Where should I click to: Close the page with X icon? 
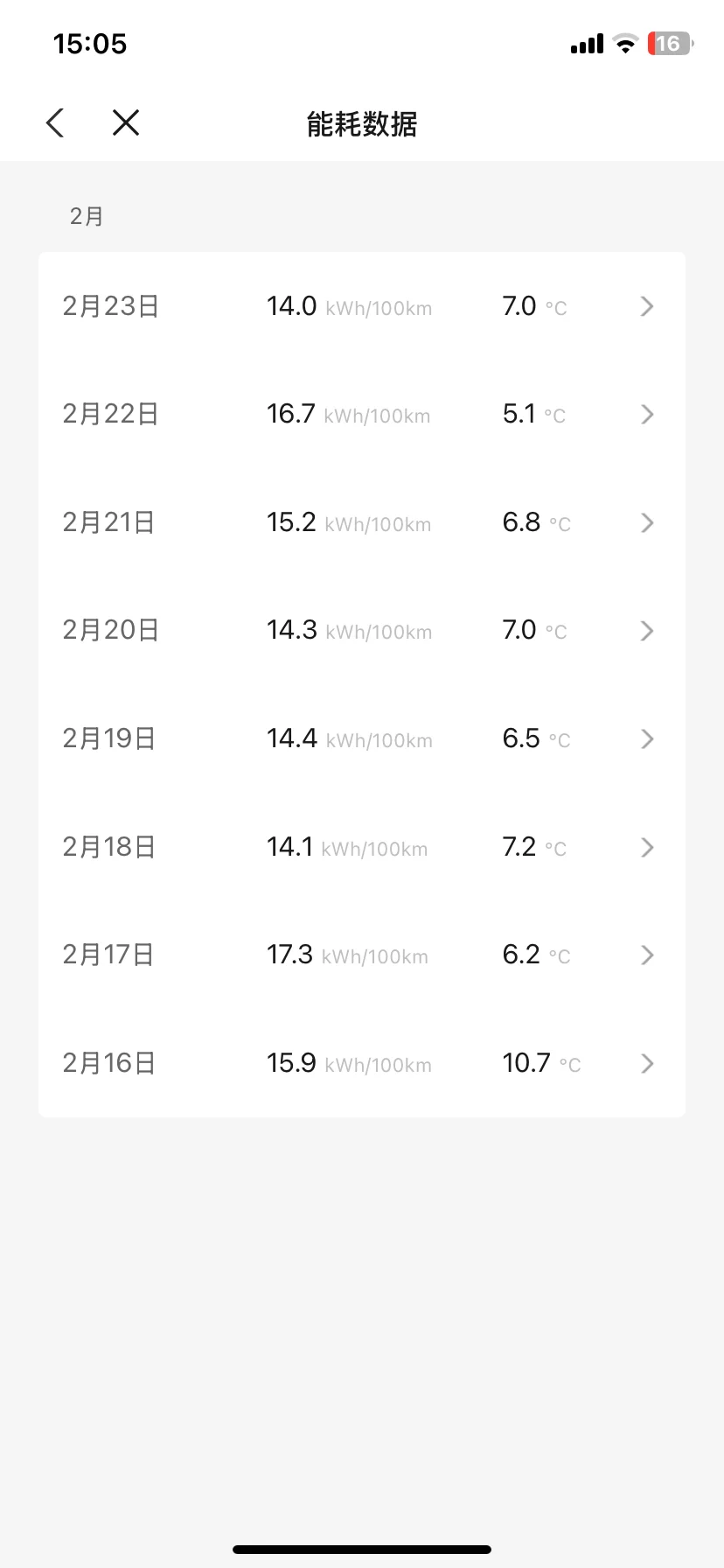click(x=126, y=122)
